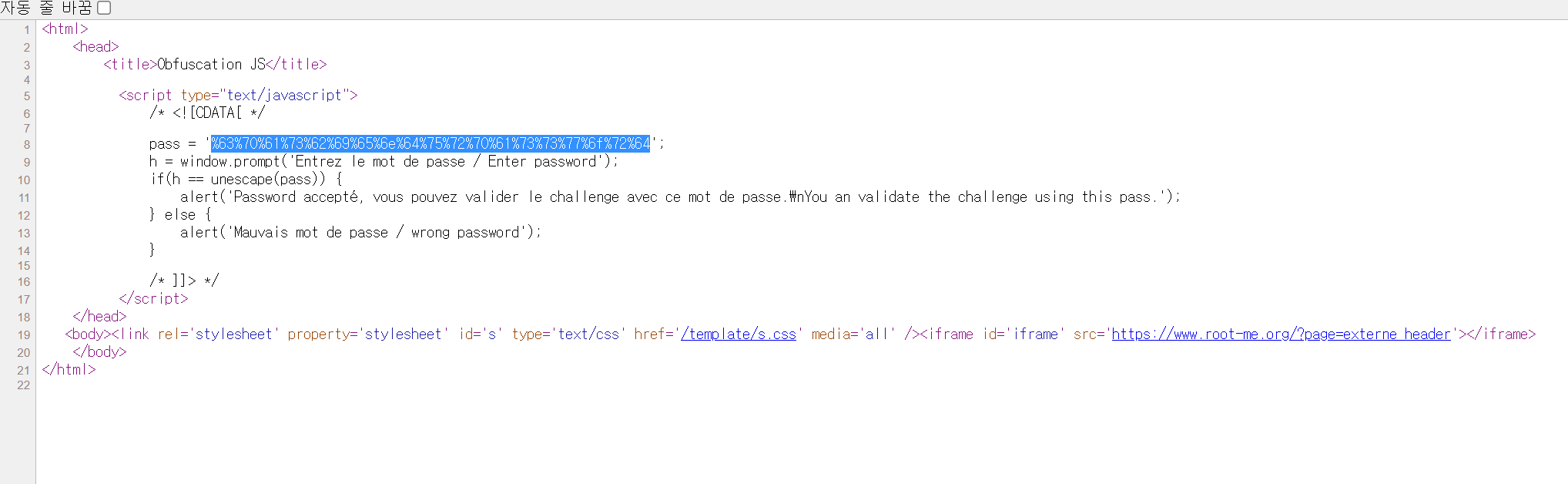Click line number 22 in the gutter
This screenshot has height=484, width=1568.
coord(24,385)
